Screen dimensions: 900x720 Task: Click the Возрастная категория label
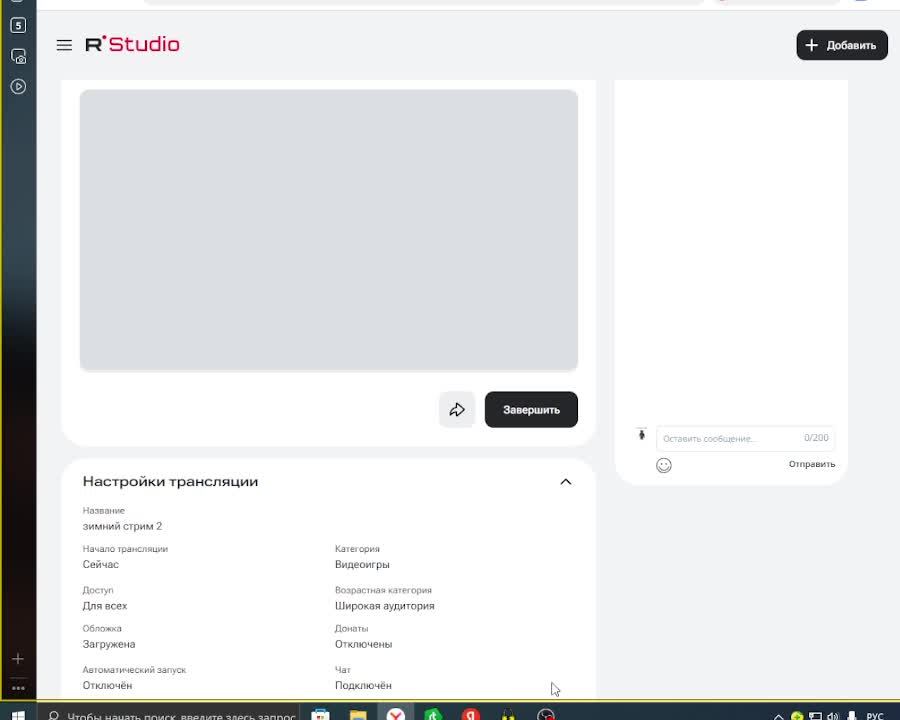pyautogui.click(x=383, y=590)
